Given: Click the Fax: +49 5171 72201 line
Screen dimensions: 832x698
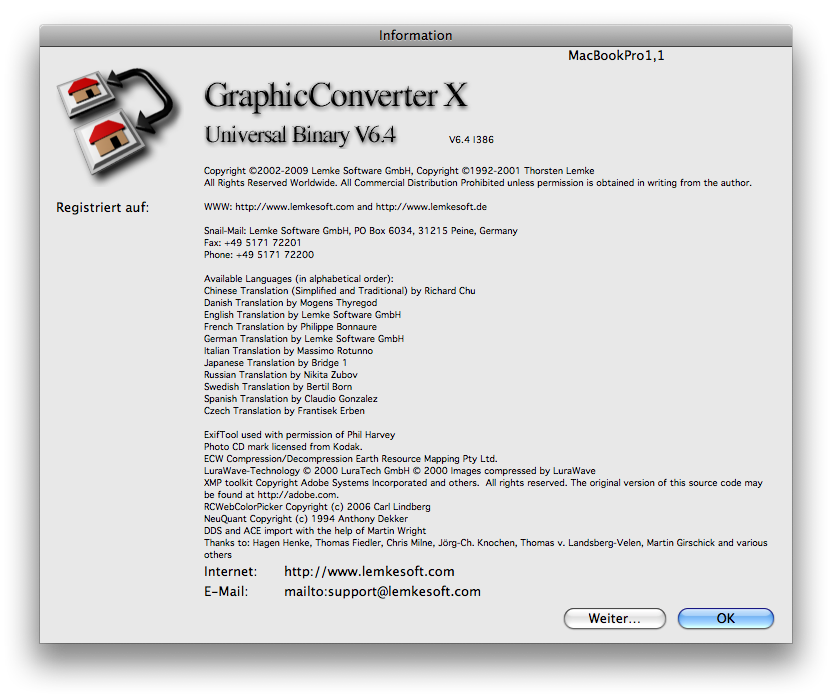Looking at the screenshot, I should pos(253,243).
